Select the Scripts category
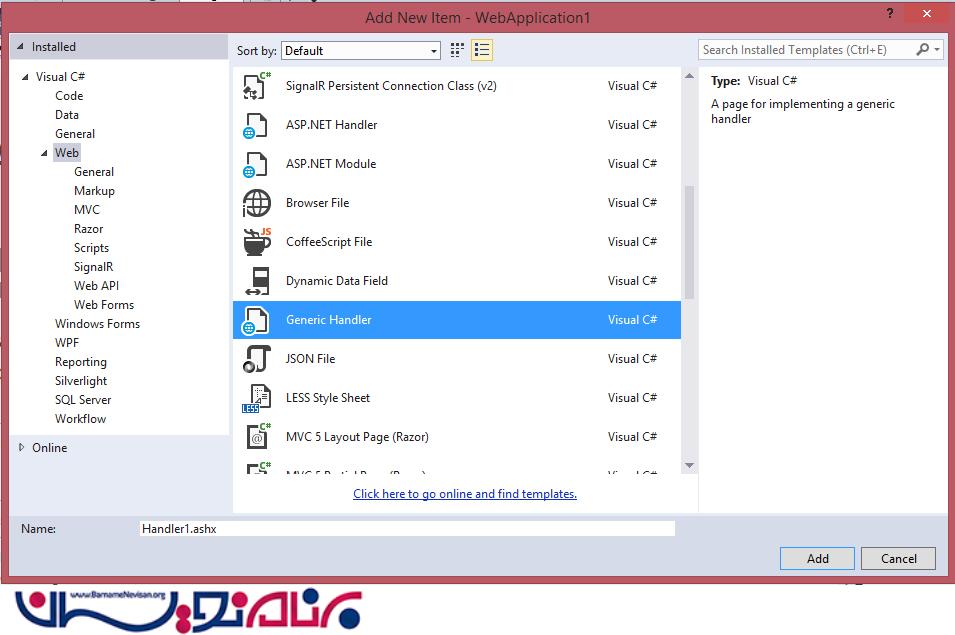 [91, 248]
